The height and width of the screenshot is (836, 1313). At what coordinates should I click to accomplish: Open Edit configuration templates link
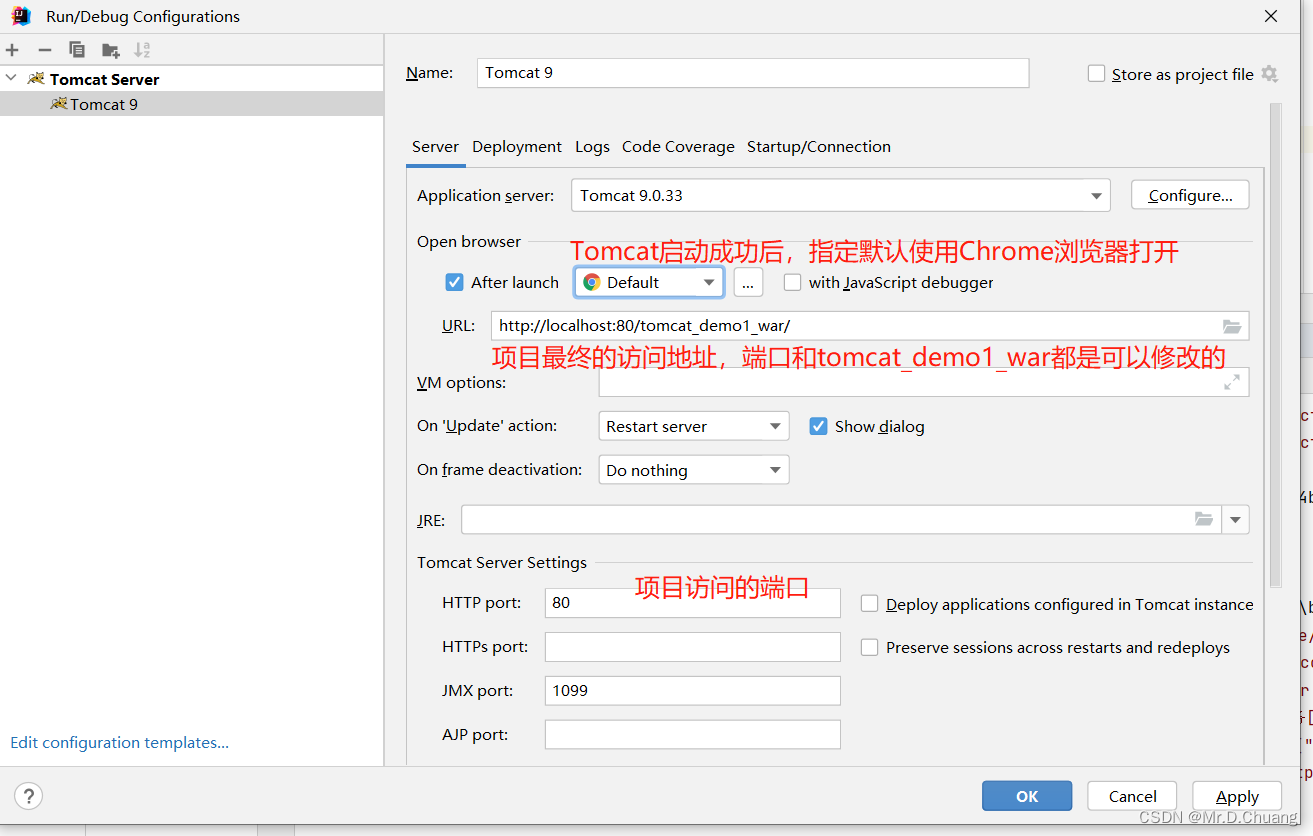click(119, 742)
